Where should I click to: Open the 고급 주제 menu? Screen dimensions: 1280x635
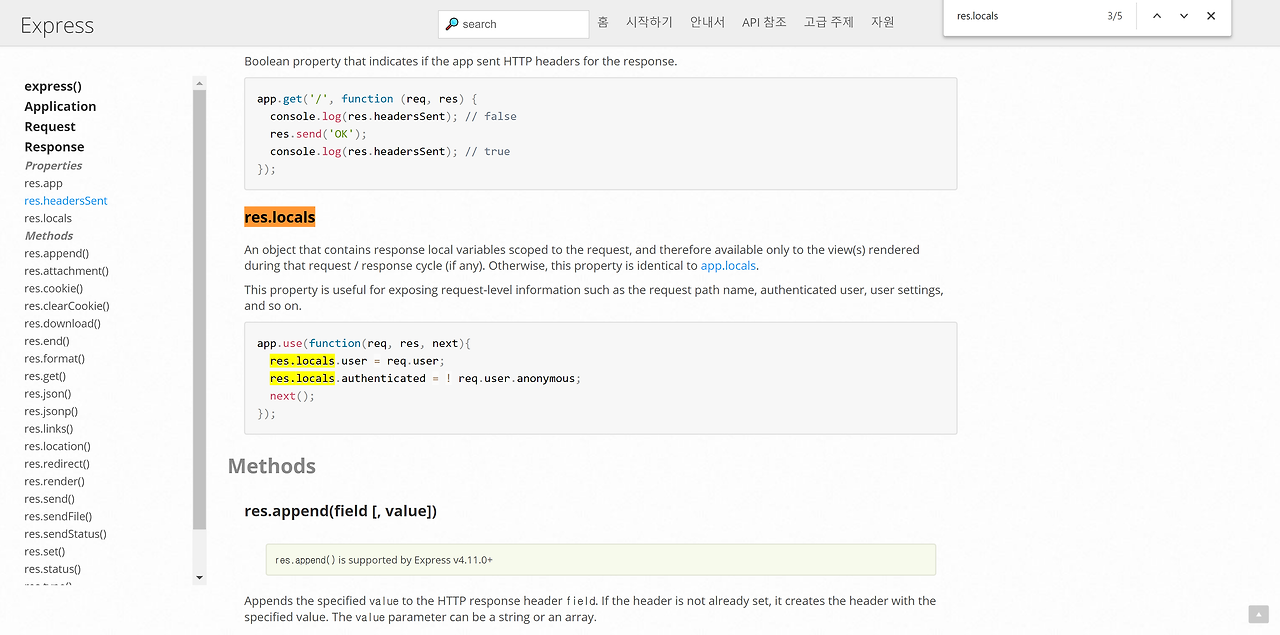pyautogui.click(x=829, y=22)
